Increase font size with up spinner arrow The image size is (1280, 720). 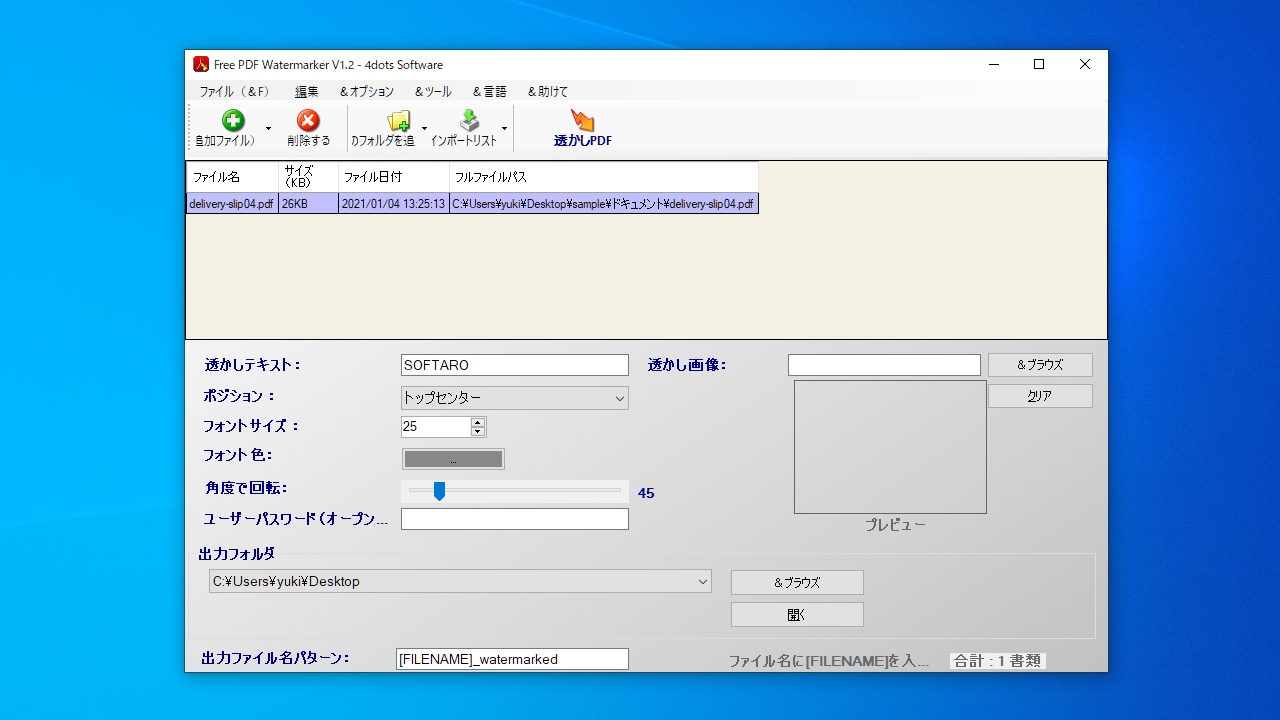pyautogui.click(x=478, y=422)
